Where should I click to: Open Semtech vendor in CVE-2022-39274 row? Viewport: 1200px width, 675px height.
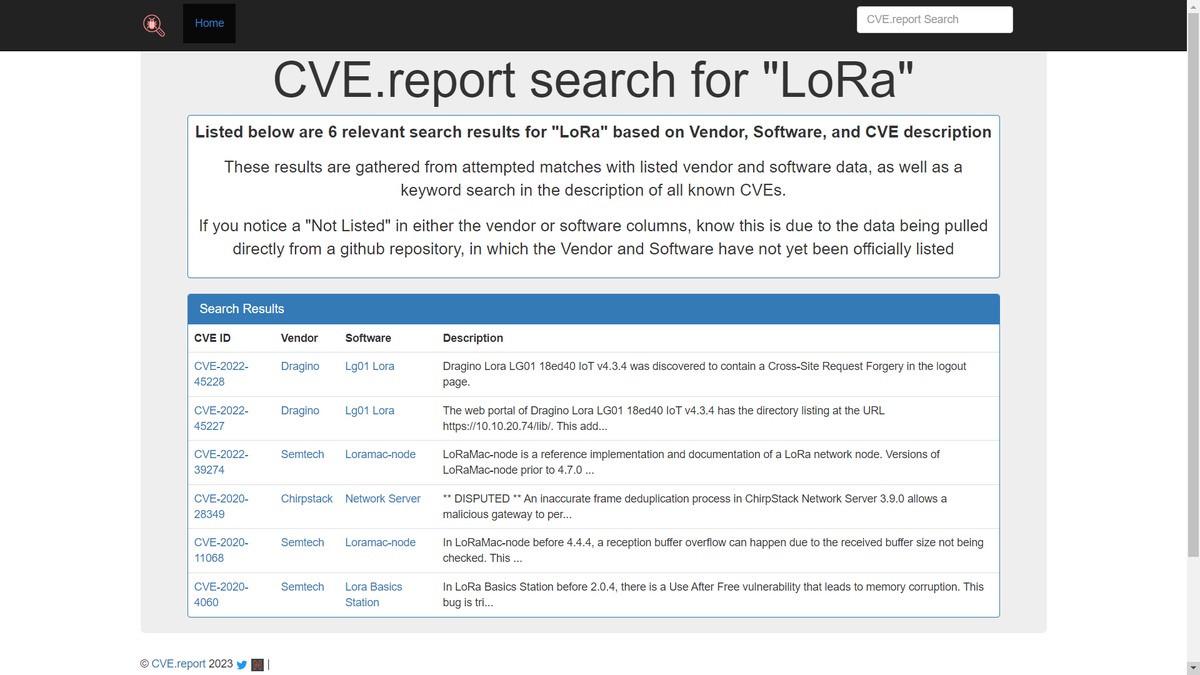point(302,454)
